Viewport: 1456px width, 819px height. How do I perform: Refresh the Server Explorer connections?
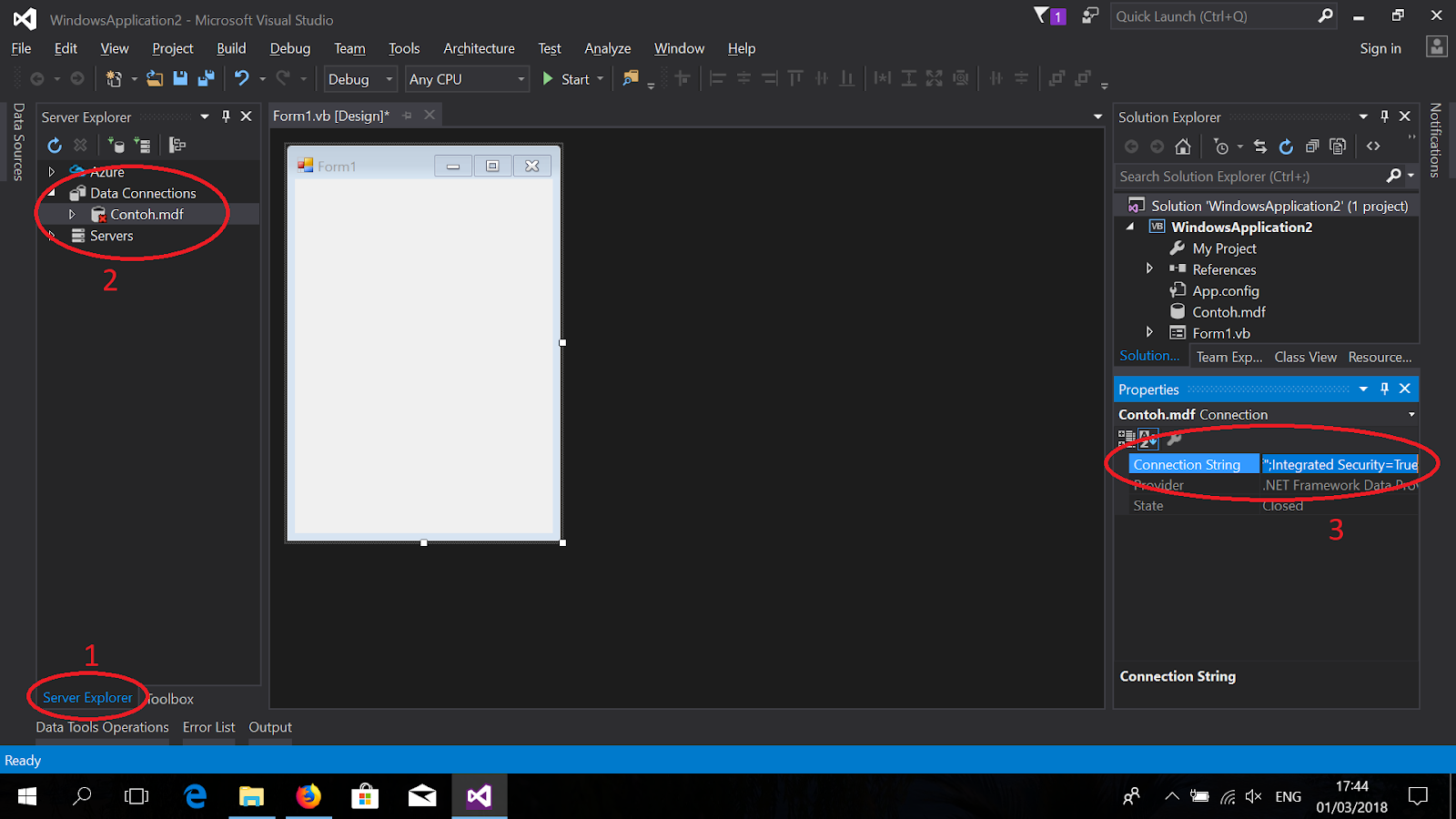(55, 145)
